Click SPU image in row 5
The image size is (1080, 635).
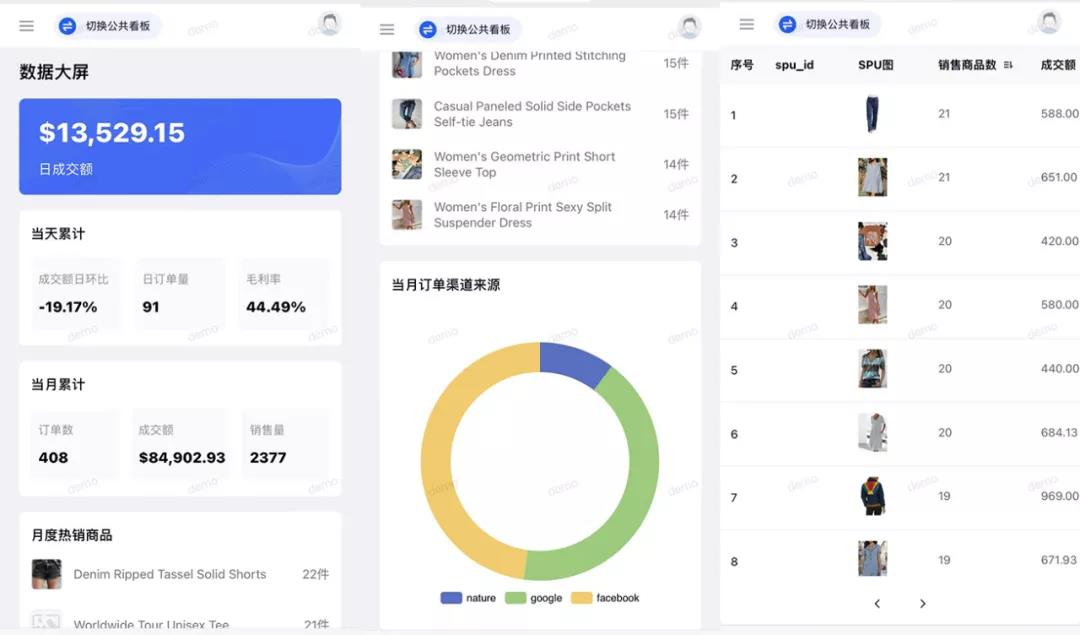click(872, 368)
